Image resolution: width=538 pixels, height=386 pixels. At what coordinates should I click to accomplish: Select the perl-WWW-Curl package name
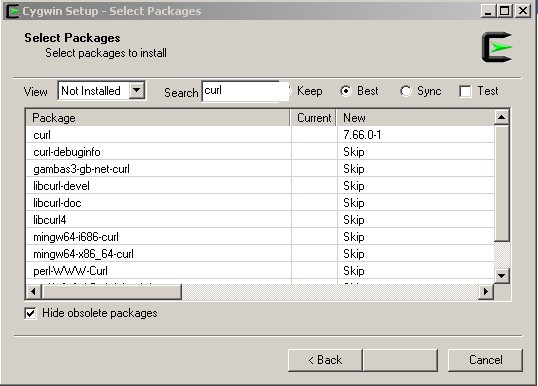70,271
